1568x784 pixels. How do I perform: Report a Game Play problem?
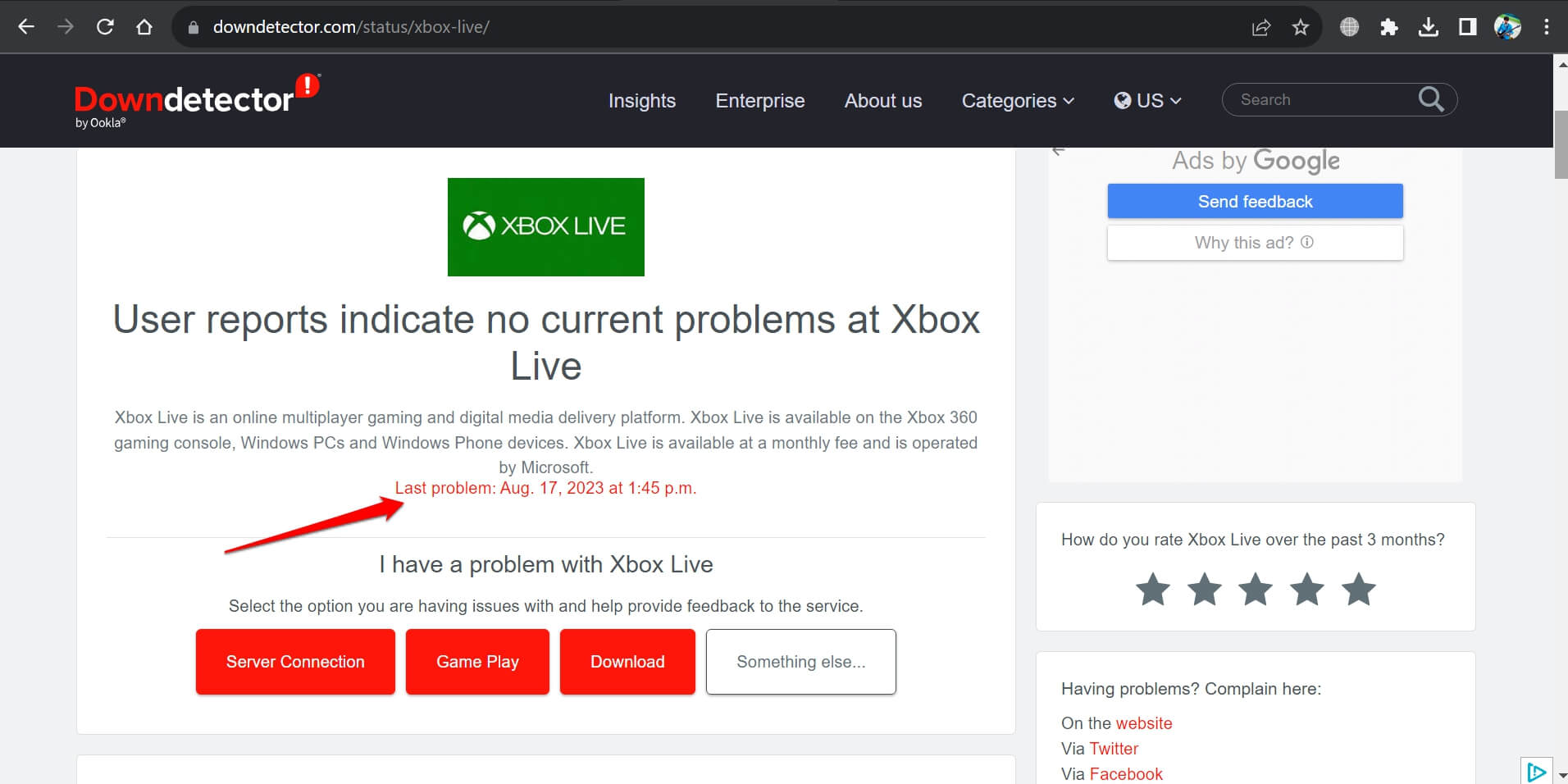tap(477, 662)
